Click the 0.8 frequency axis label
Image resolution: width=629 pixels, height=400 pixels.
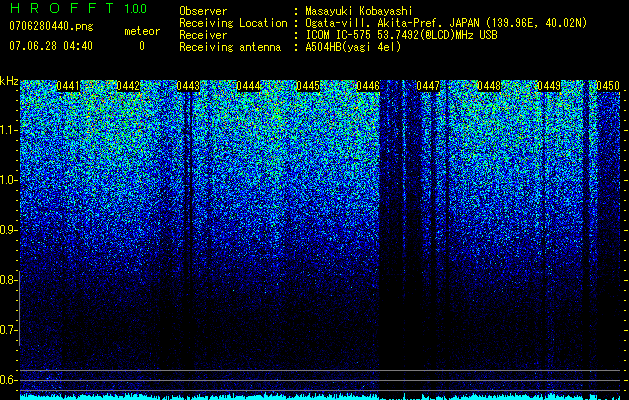pos(8,280)
